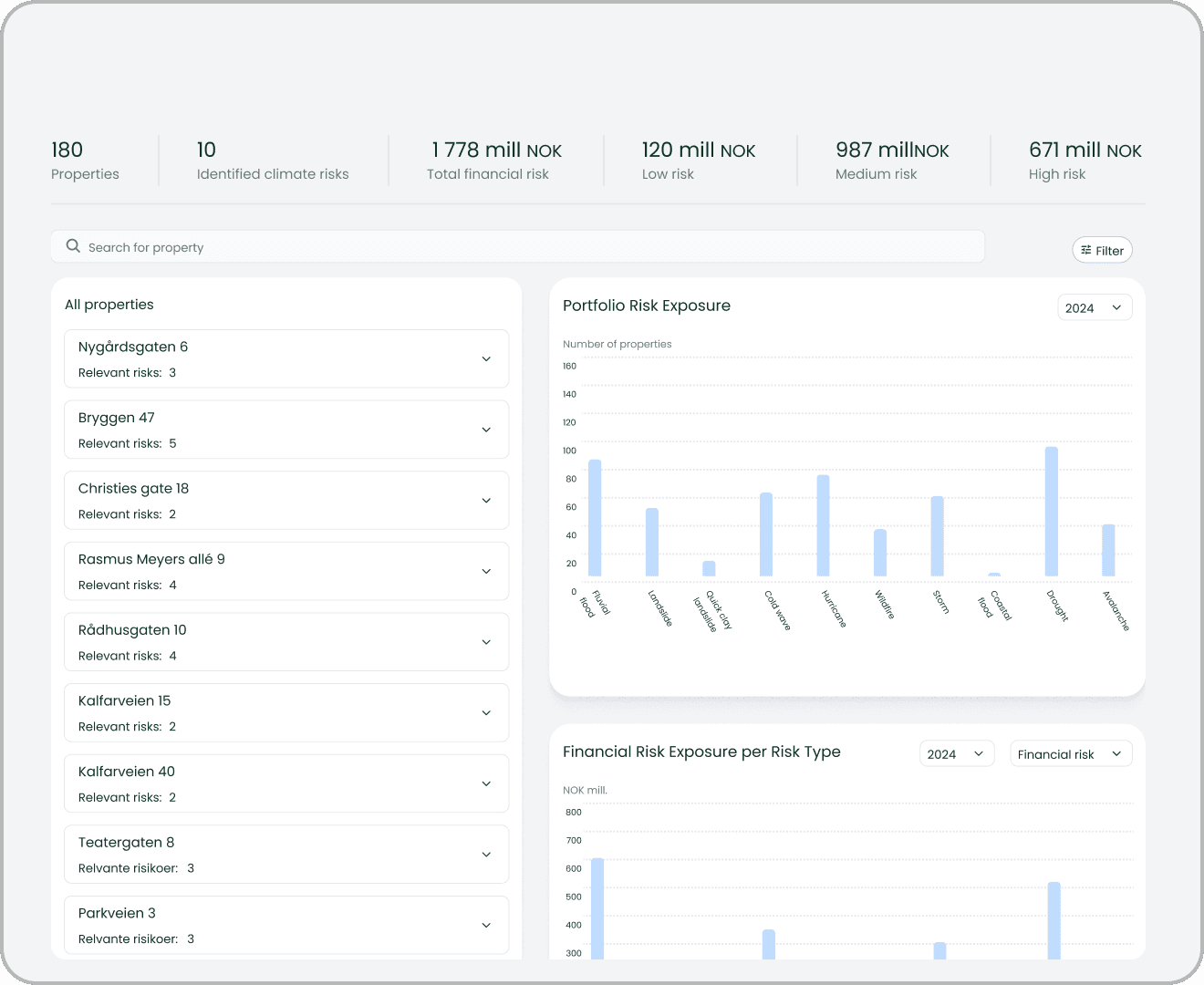The width and height of the screenshot is (1204, 985).
Task: Click the 600 mill bar in financial chart
Action: [x=597, y=908]
